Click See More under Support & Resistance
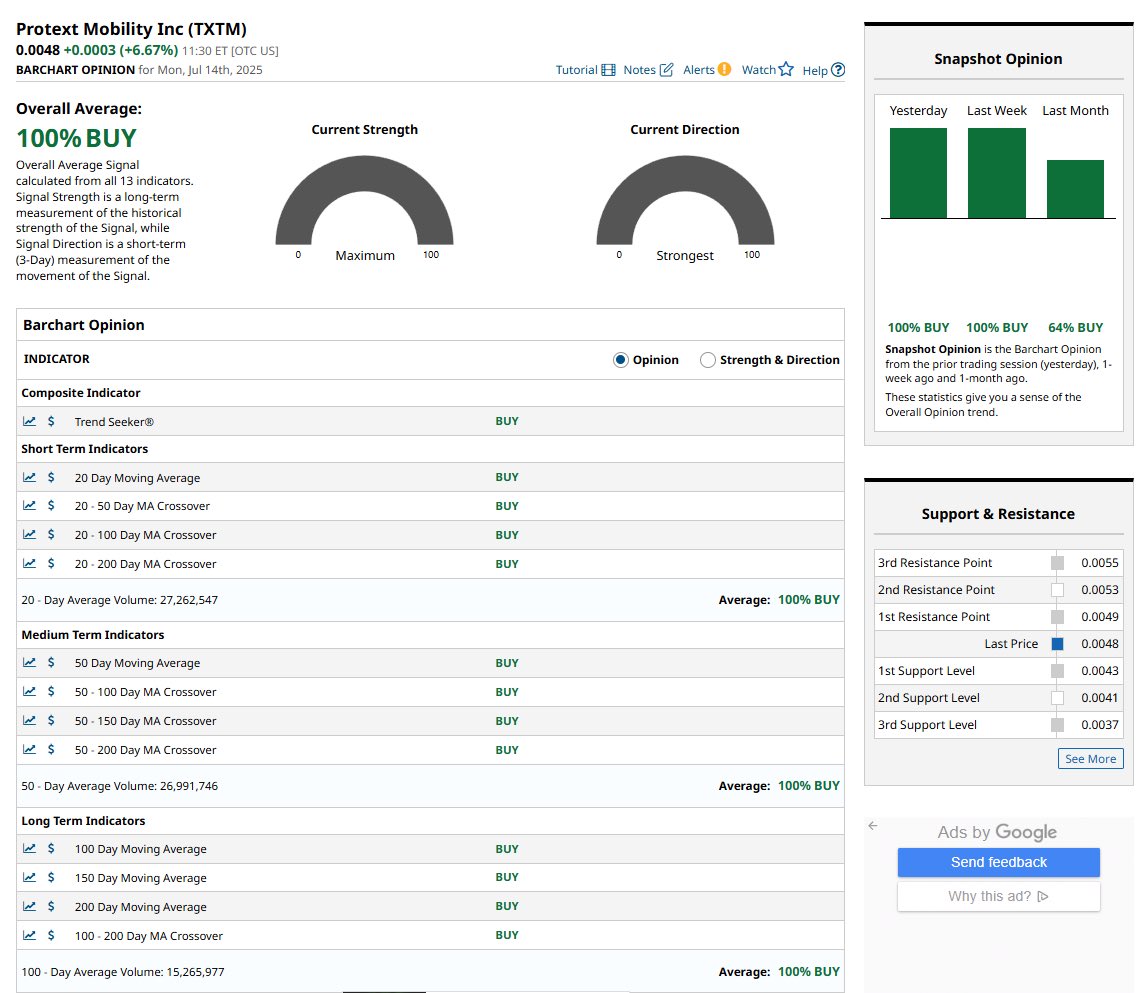Viewport: 1145px width, 993px height. 1090,759
